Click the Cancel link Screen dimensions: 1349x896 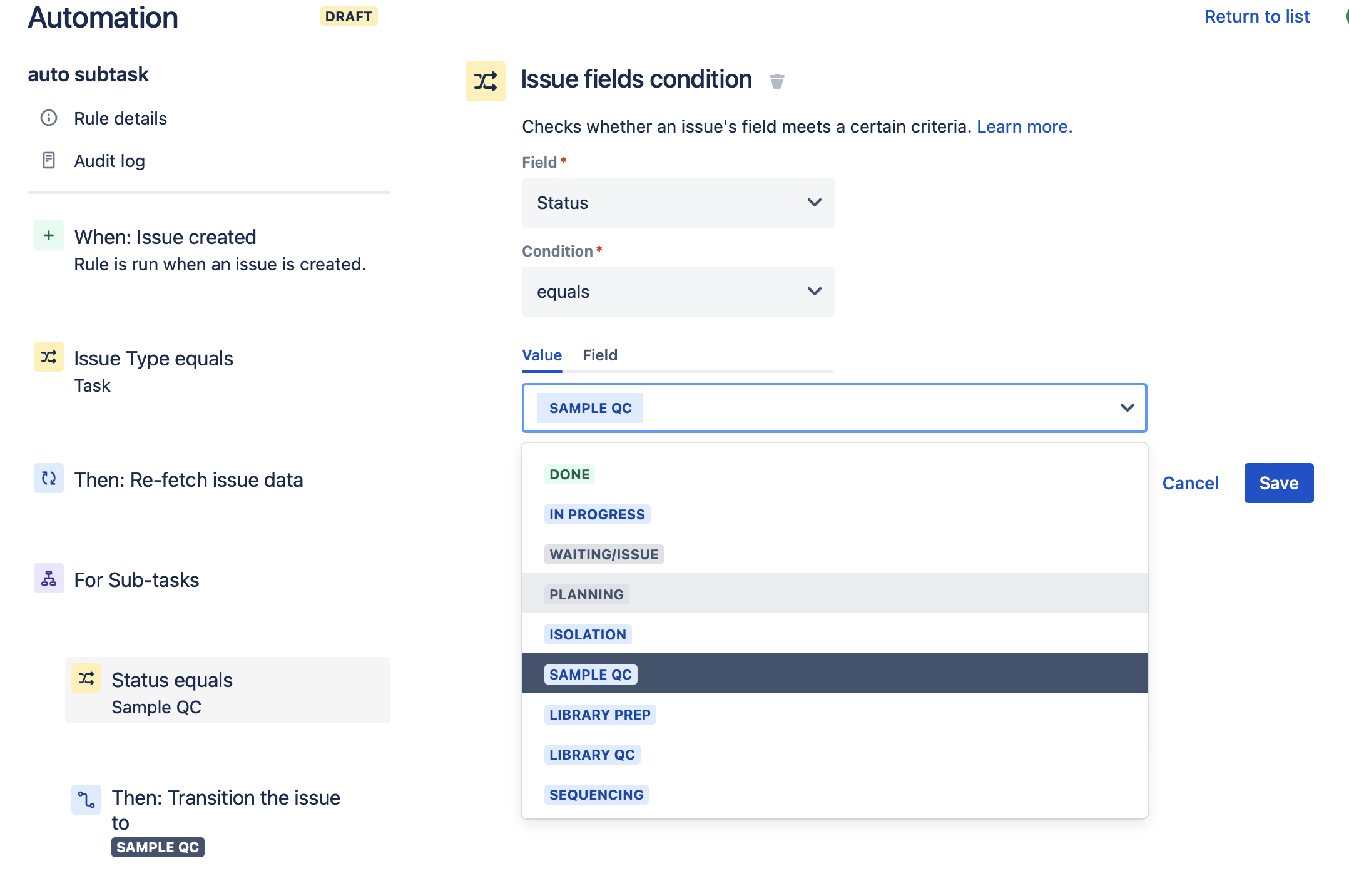pos(1190,483)
